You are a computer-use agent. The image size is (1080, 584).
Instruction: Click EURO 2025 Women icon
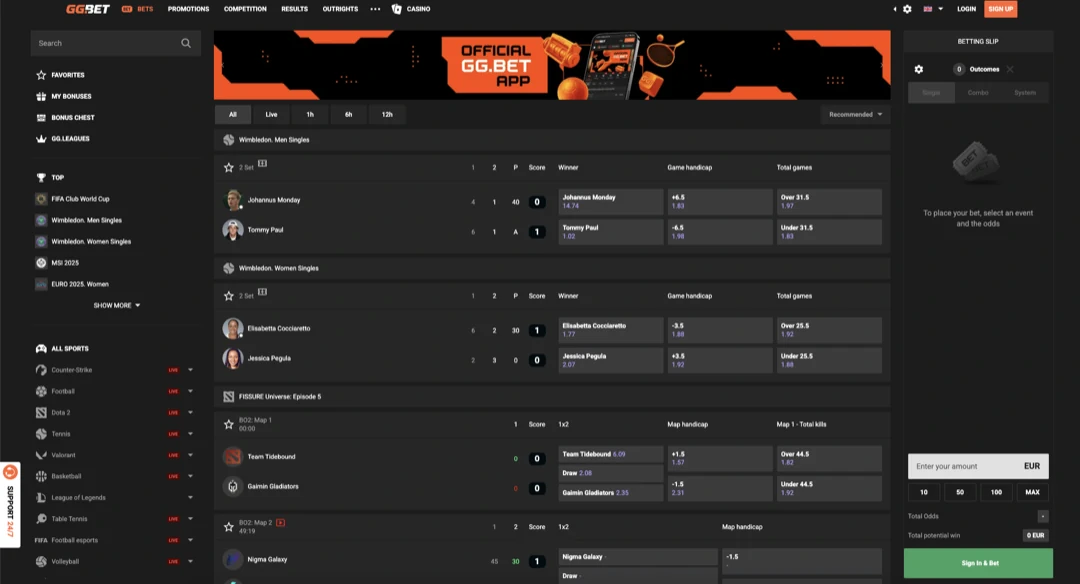41,284
